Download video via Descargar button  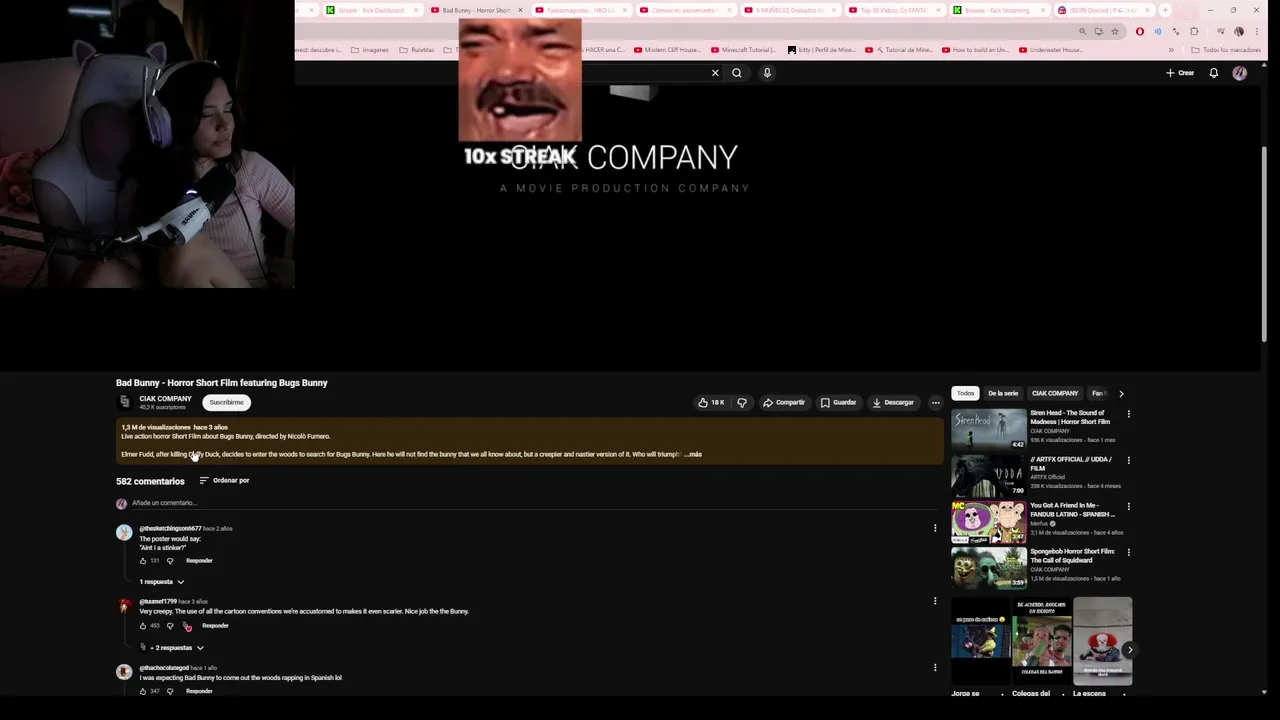(x=893, y=403)
